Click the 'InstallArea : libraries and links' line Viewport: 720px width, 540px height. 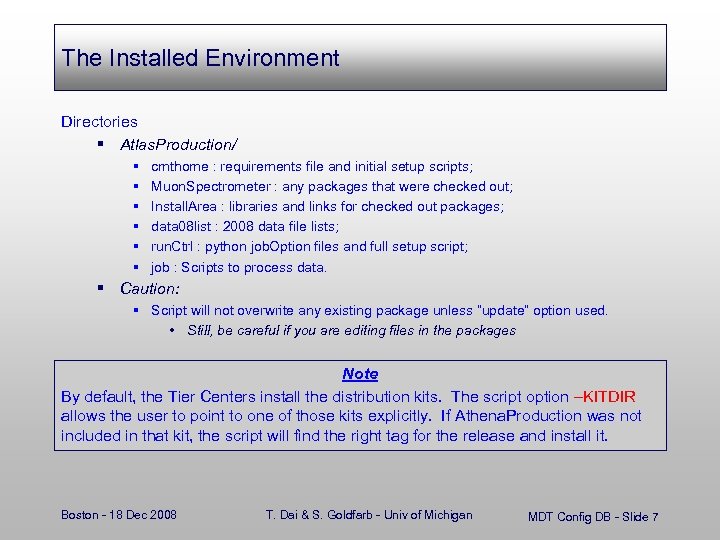[x=327, y=207]
